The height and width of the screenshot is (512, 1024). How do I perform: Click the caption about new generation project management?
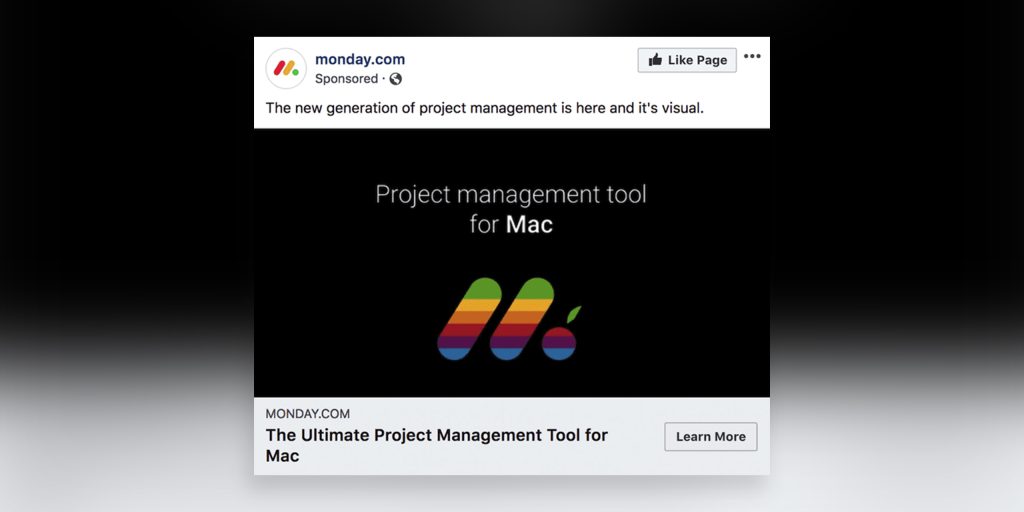tap(485, 108)
